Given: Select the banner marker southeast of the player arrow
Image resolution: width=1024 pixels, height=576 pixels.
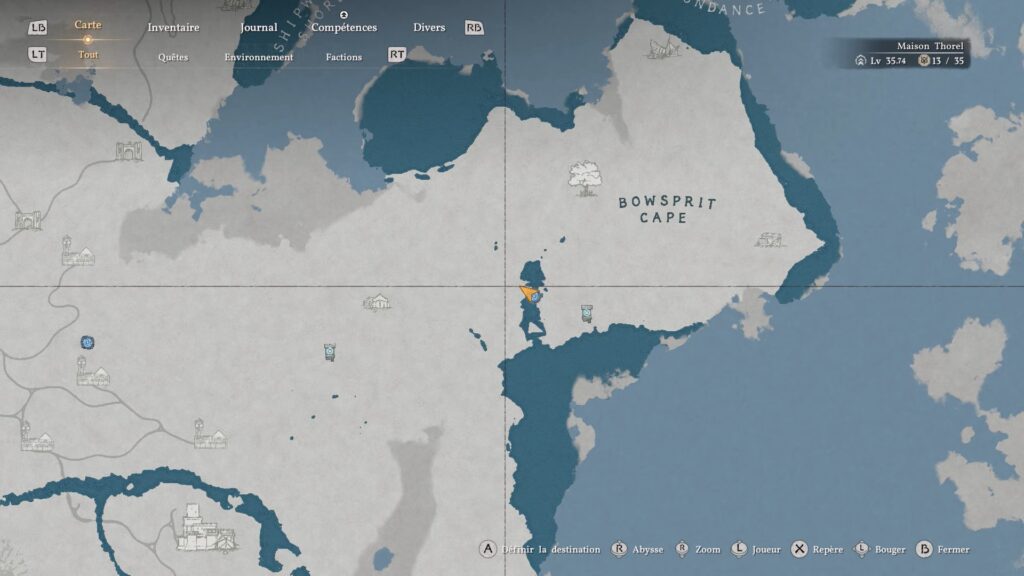Looking at the screenshot, I should [x=586, y=314].
